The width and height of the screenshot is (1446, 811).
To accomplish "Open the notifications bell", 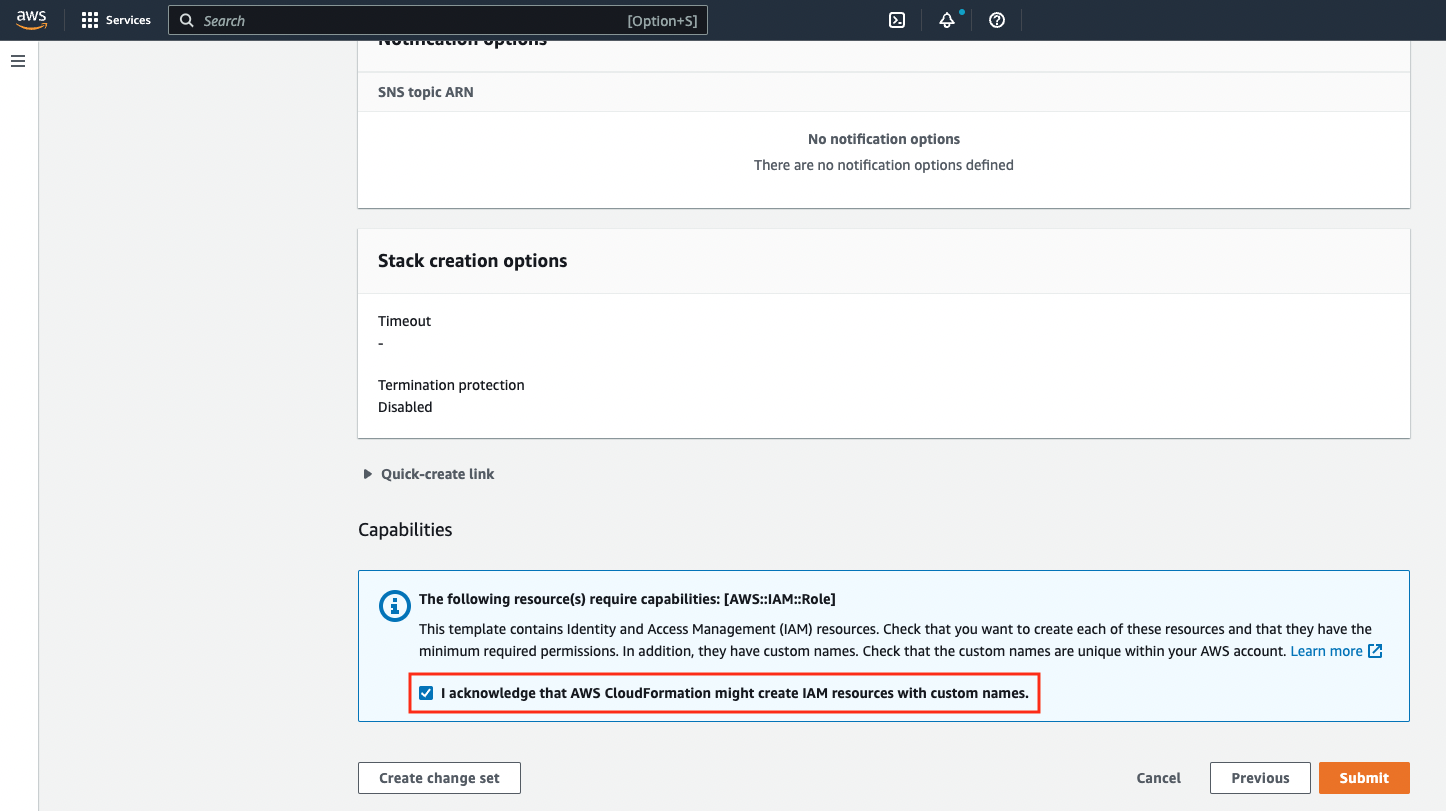I will pos(947,20).
